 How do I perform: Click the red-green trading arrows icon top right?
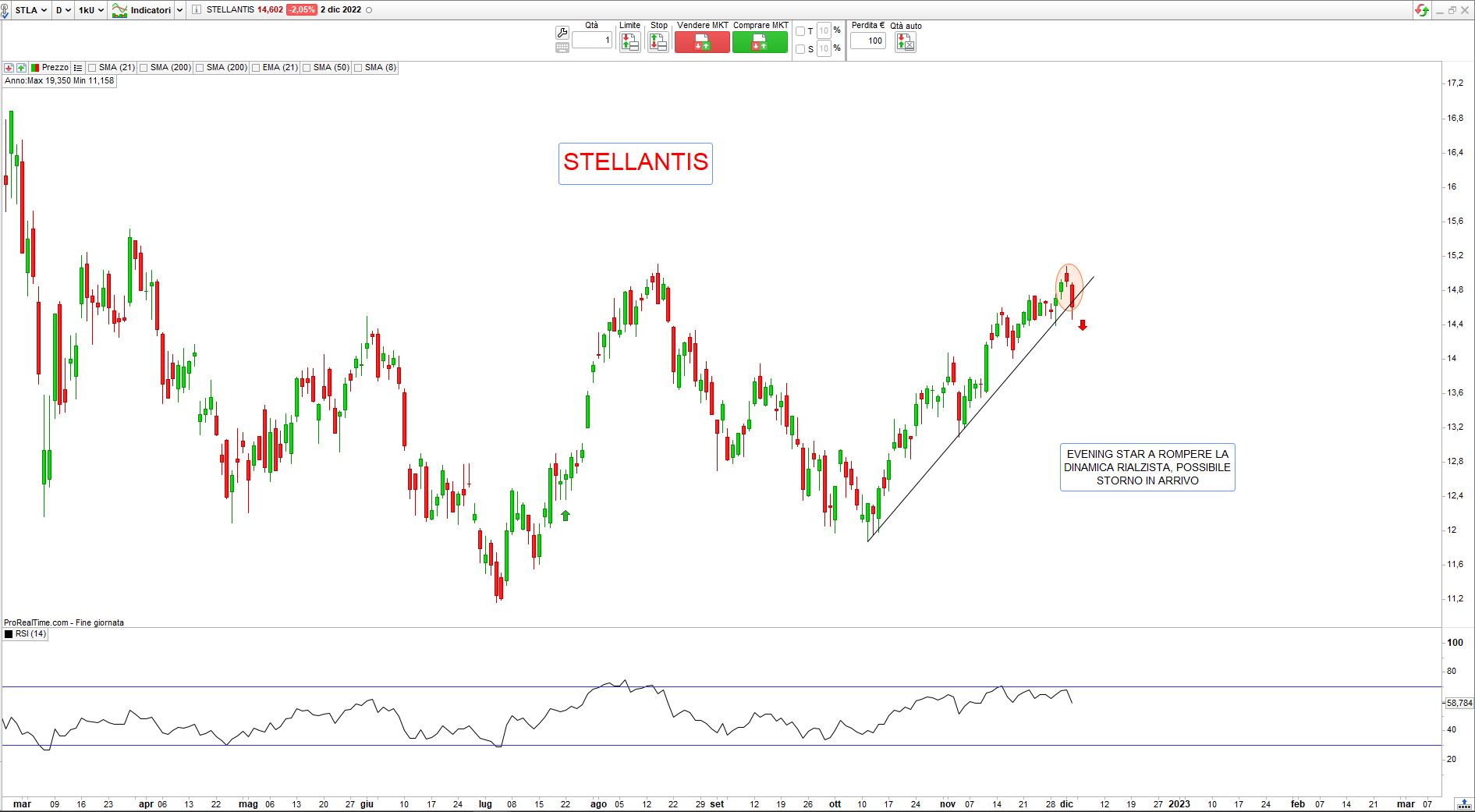[x=1422, y=10]
